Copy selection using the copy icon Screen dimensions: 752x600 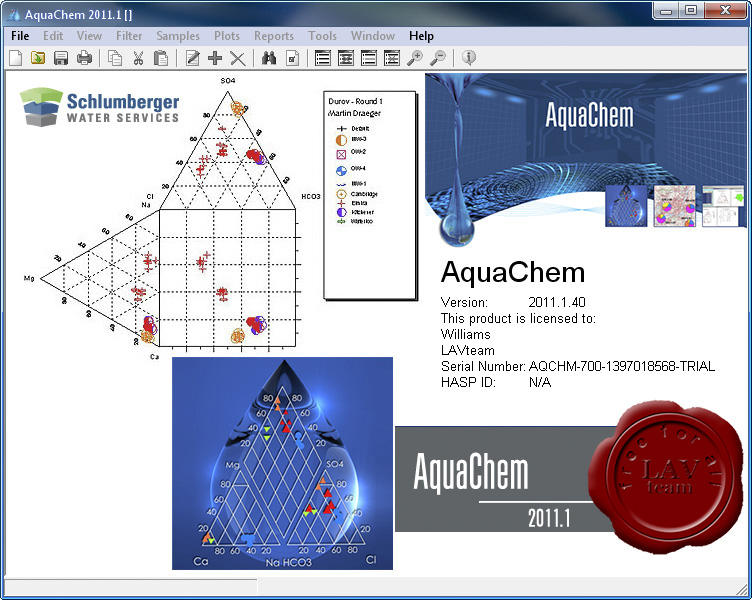point(115,58)
